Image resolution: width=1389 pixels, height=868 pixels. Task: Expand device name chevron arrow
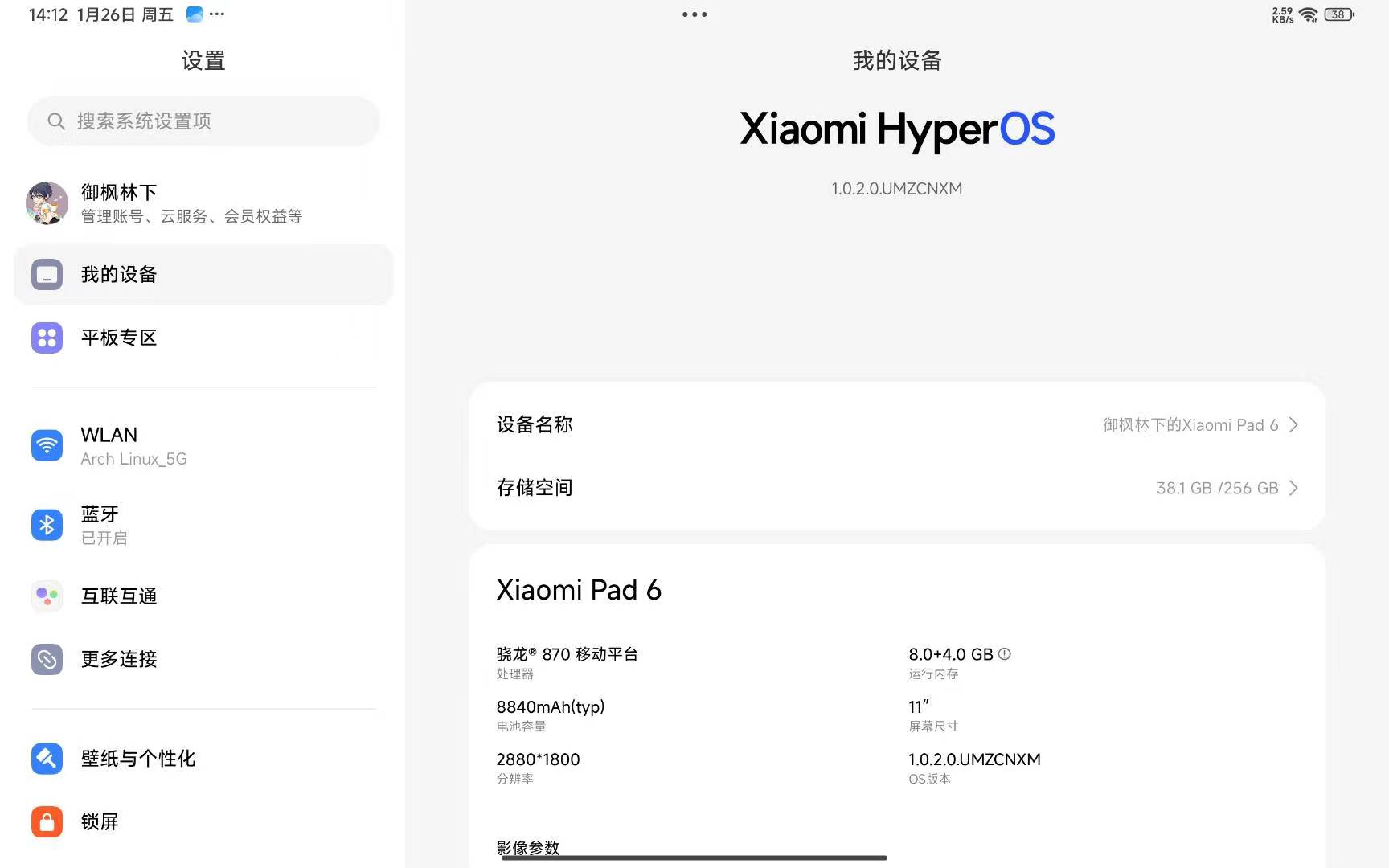click(1293, 425)
